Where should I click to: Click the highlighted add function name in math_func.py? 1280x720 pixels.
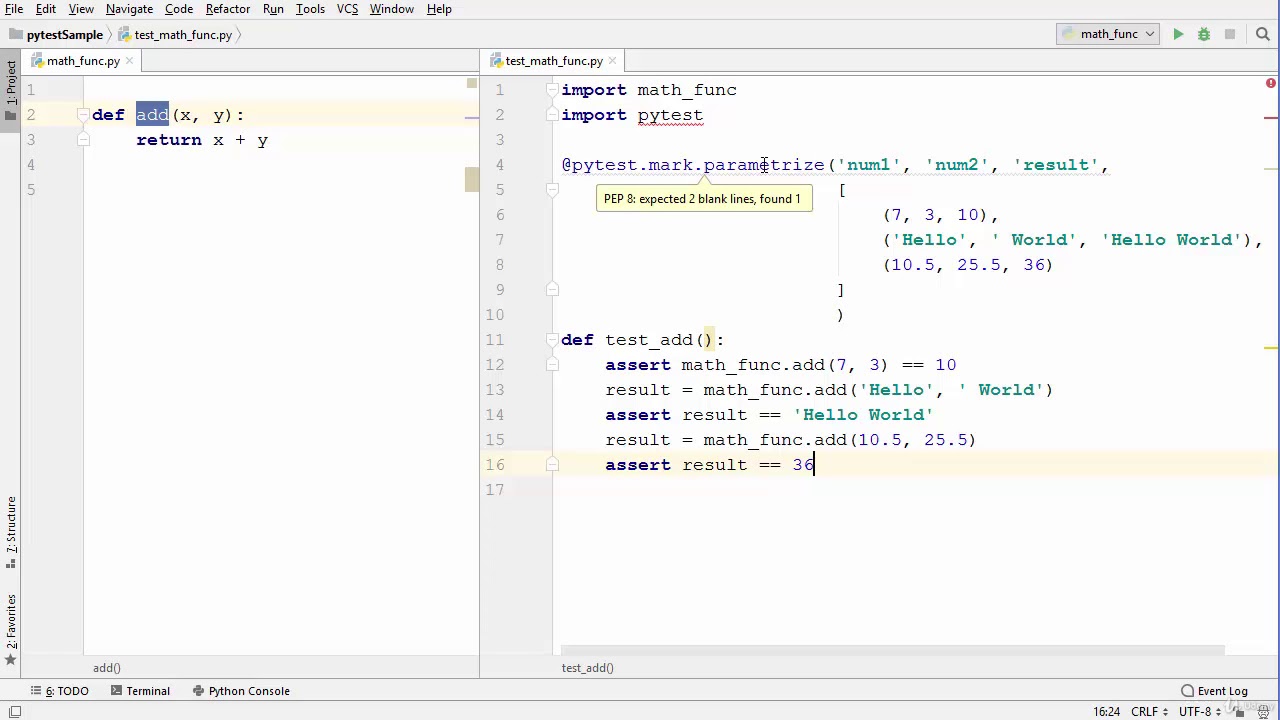click(x=152, y=115)
